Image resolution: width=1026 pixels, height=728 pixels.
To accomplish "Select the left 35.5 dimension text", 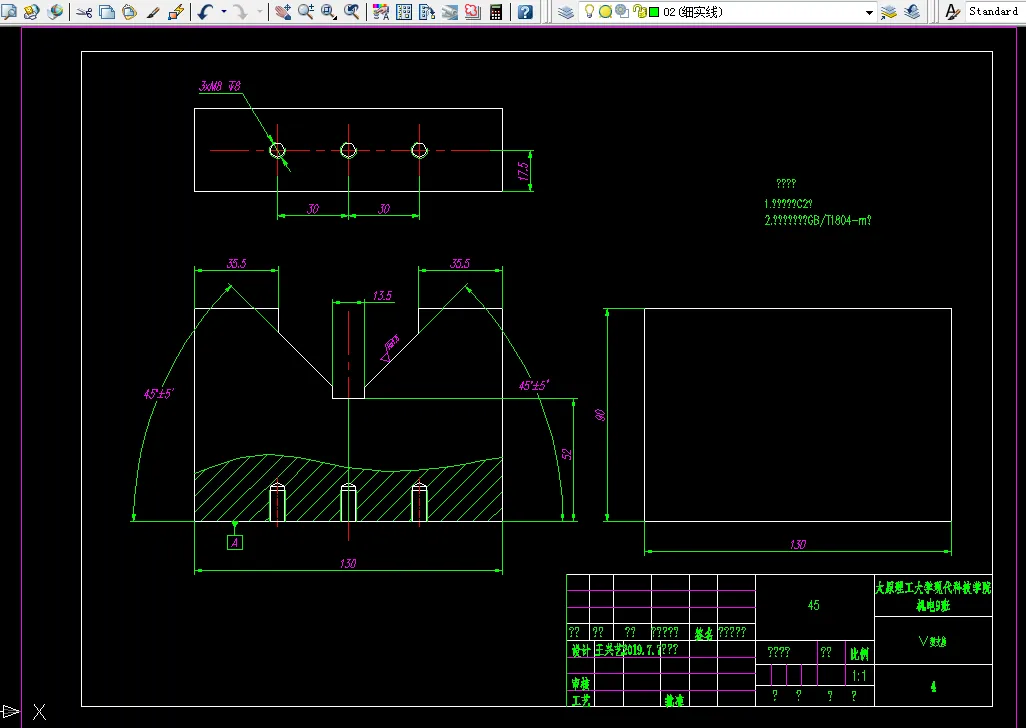I will (236, 264).
